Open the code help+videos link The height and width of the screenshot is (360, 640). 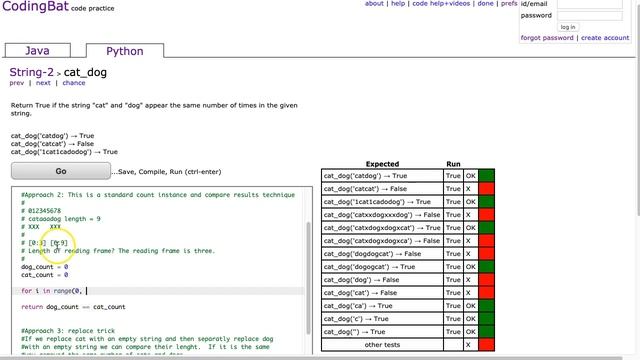click(441, 4)
